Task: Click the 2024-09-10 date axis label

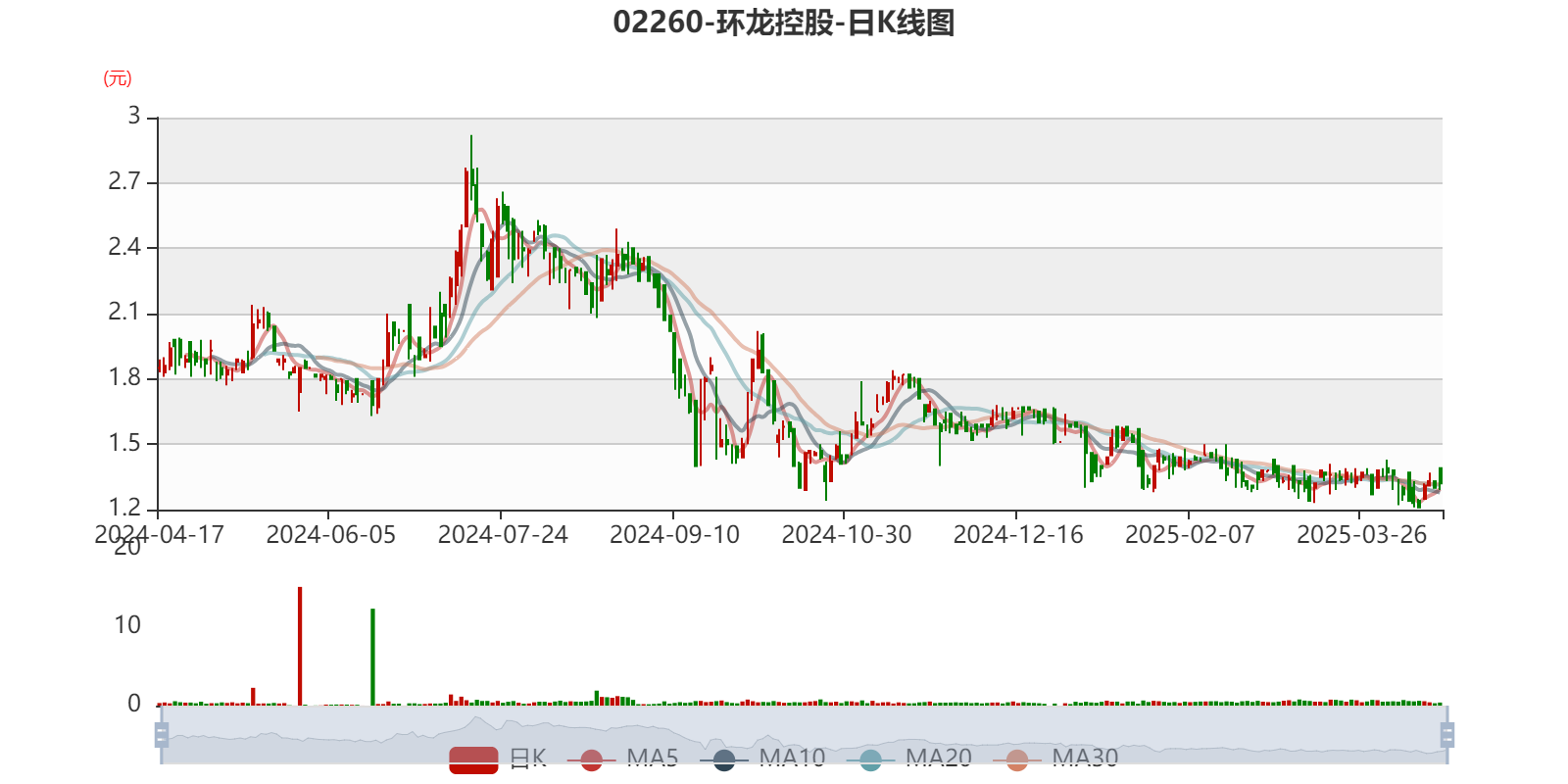Action: (x=674, y=534)
